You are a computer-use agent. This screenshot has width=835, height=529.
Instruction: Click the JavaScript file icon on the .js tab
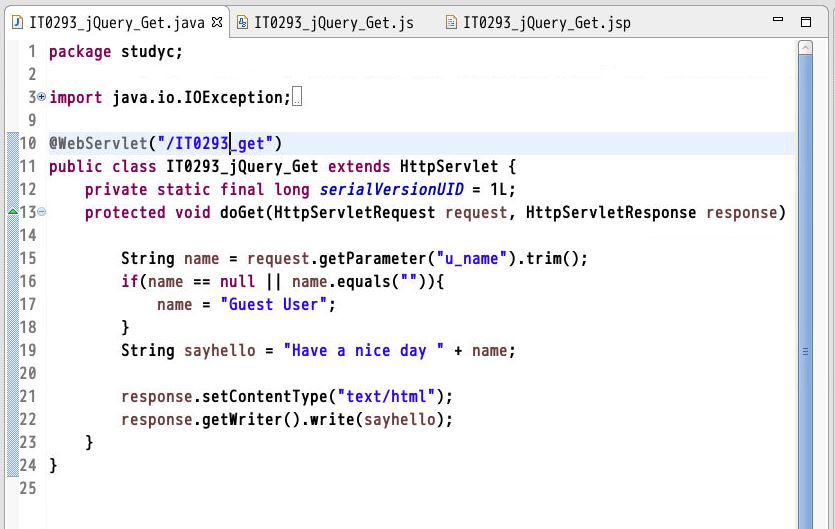pos(242,22)
